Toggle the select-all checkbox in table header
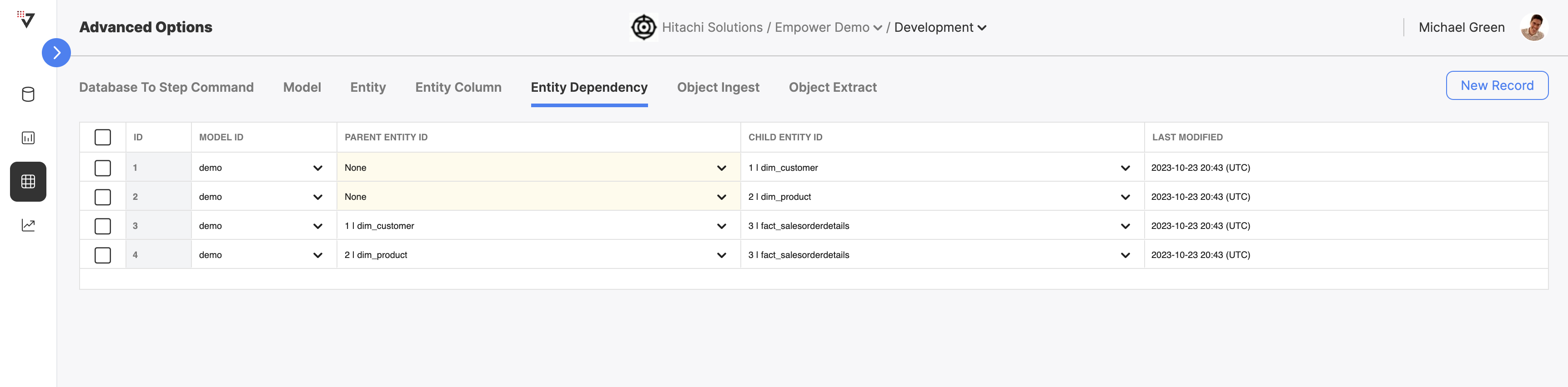This screenshot has height=387, width=1568. 103,137
